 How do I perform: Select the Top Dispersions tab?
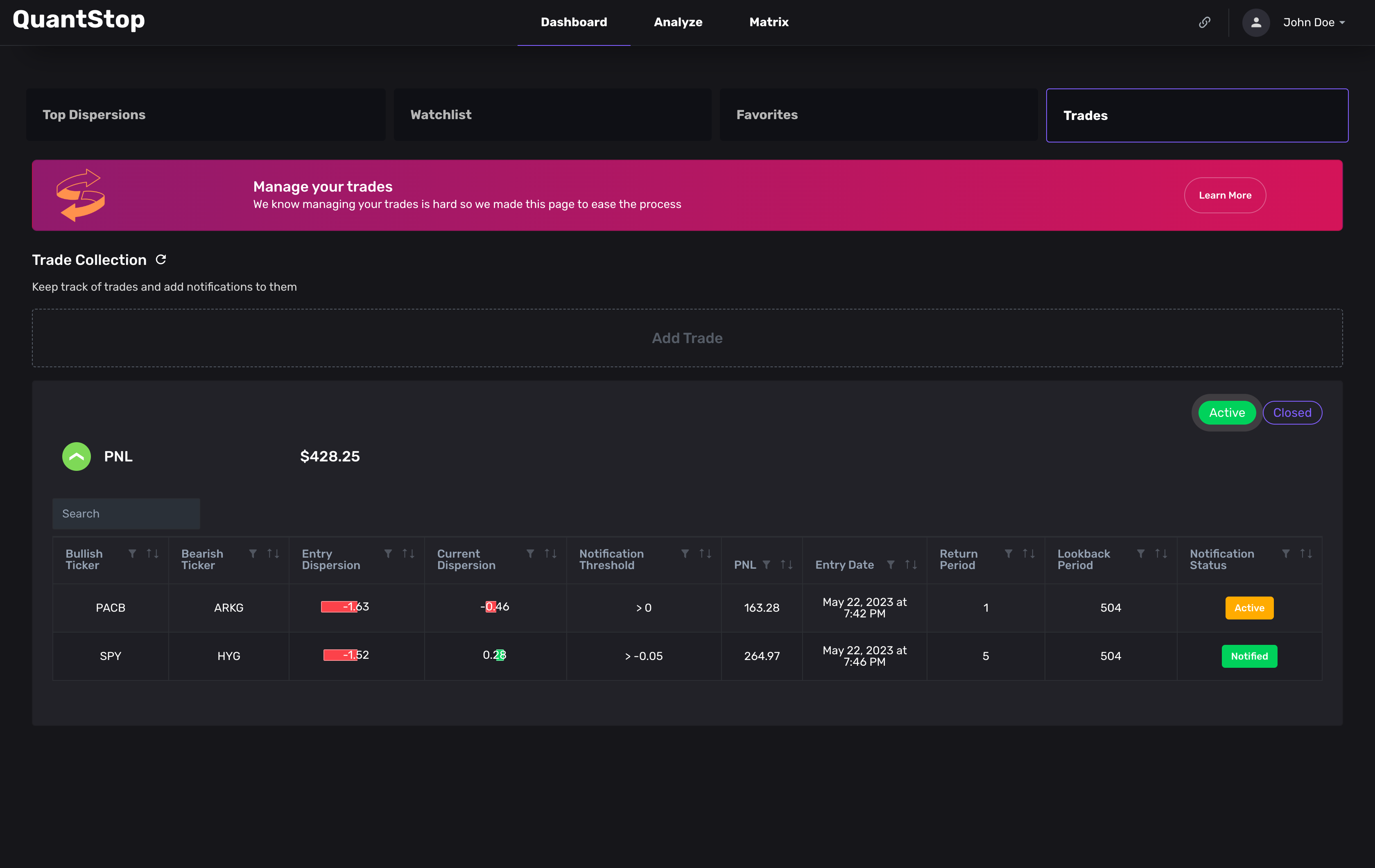[206, 115]
